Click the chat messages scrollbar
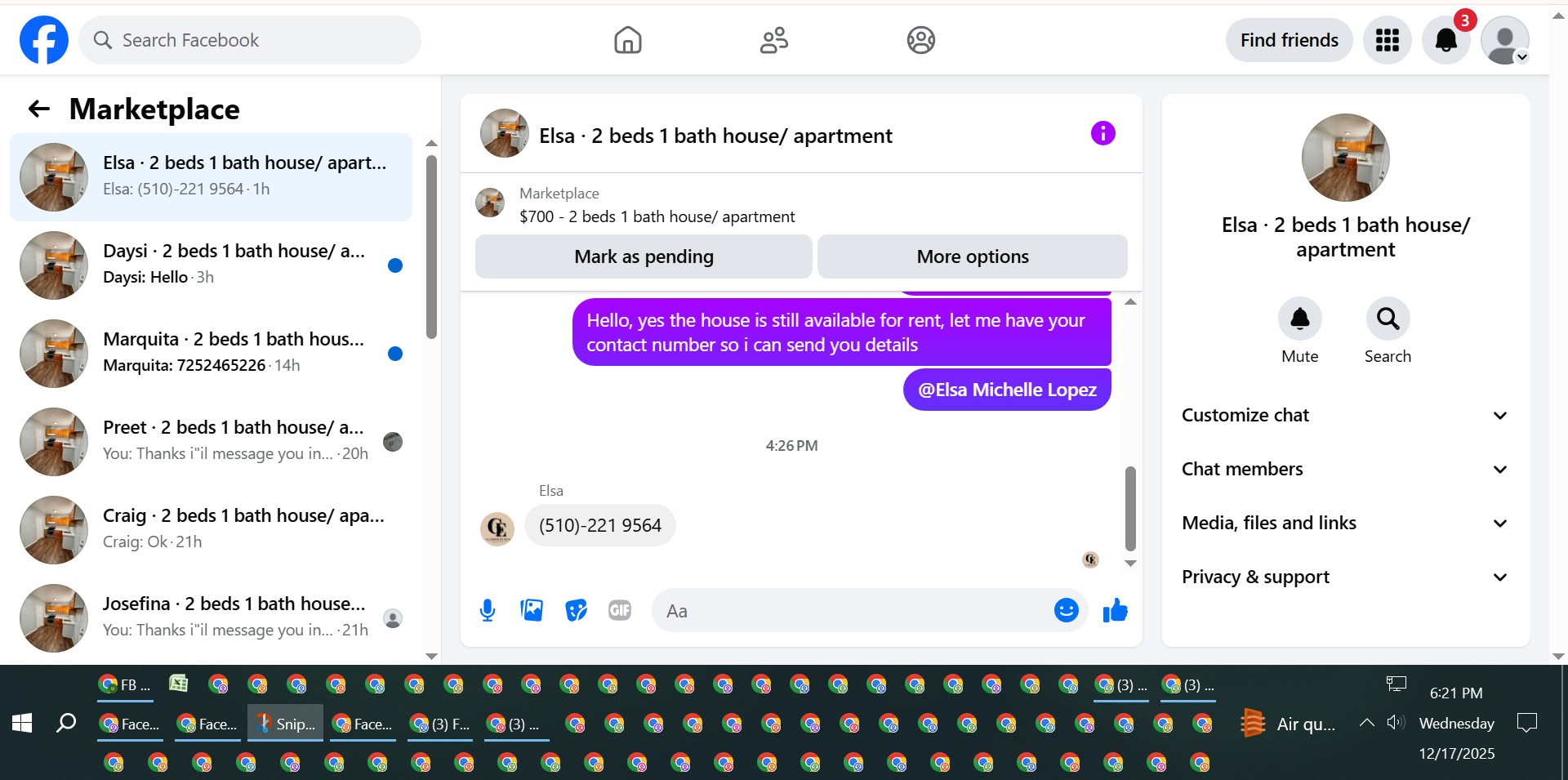Viewport: 1568px width, 780px height. point(1130,508)
